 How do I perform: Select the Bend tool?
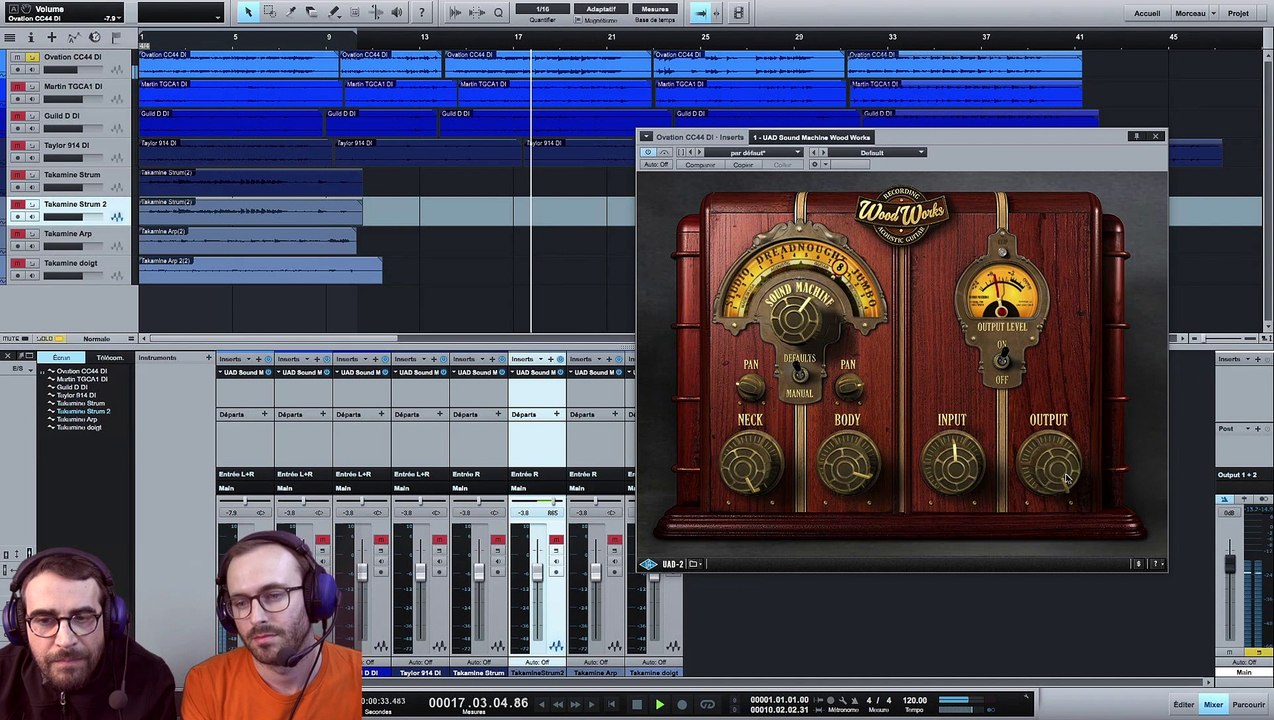point(376,13)
